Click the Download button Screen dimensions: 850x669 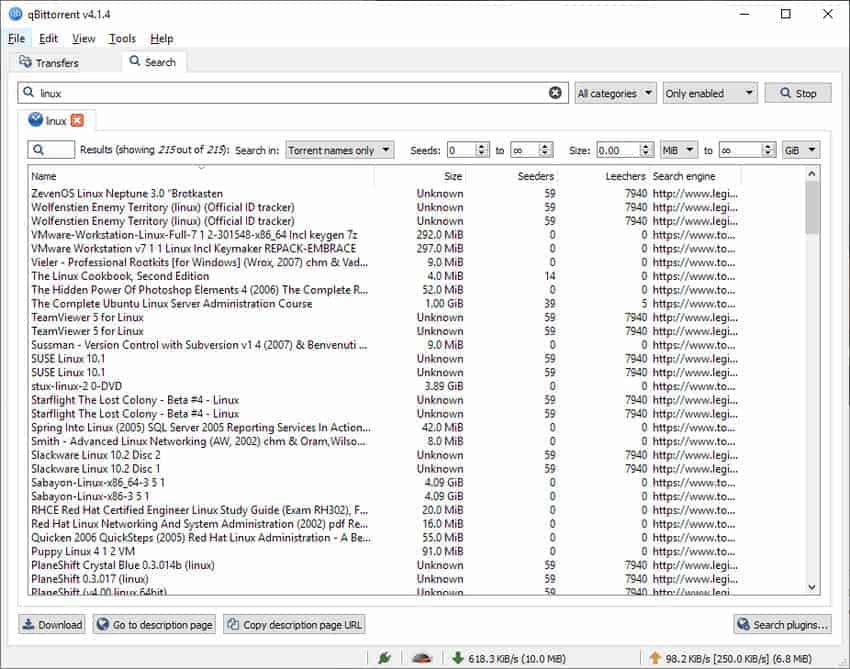click(52, 625)
